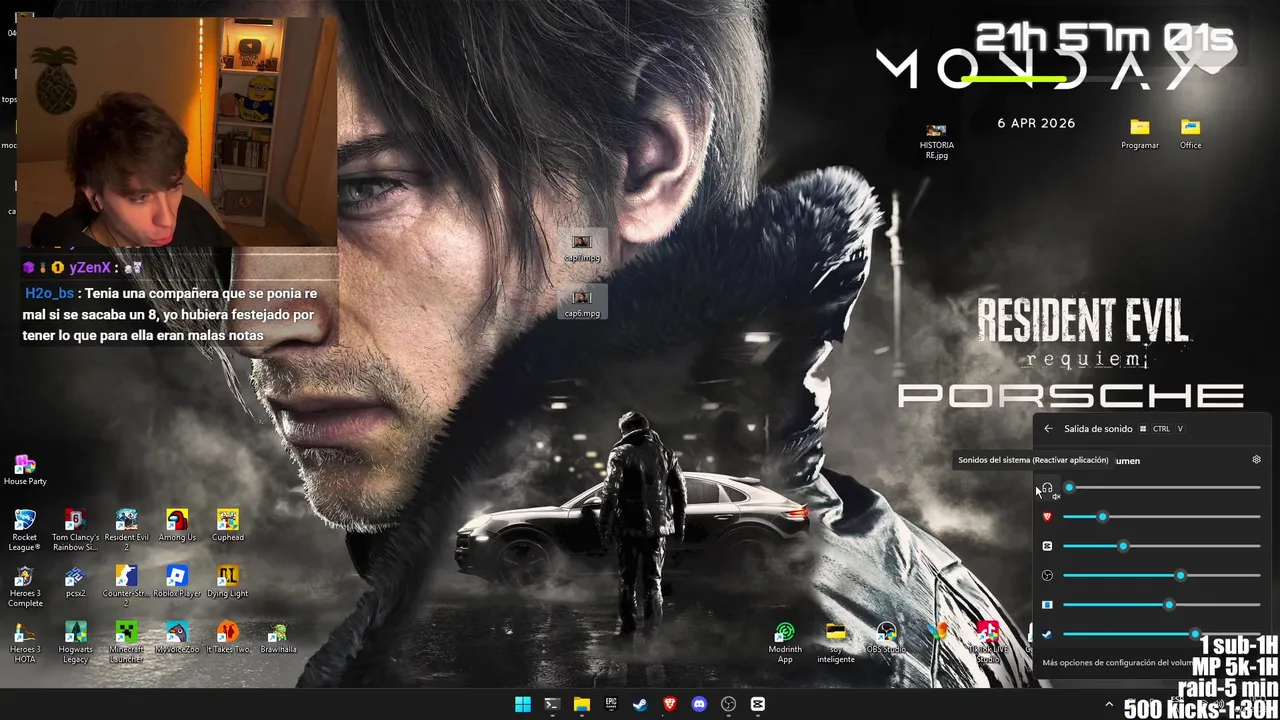Open Tom Clancy's Rainbow Six shortcut
Viewport: 1280px width, 720px height.
click(x=75, y=530)
